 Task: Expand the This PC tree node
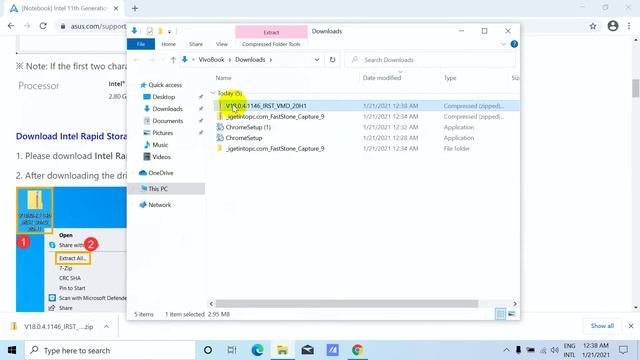134,189
